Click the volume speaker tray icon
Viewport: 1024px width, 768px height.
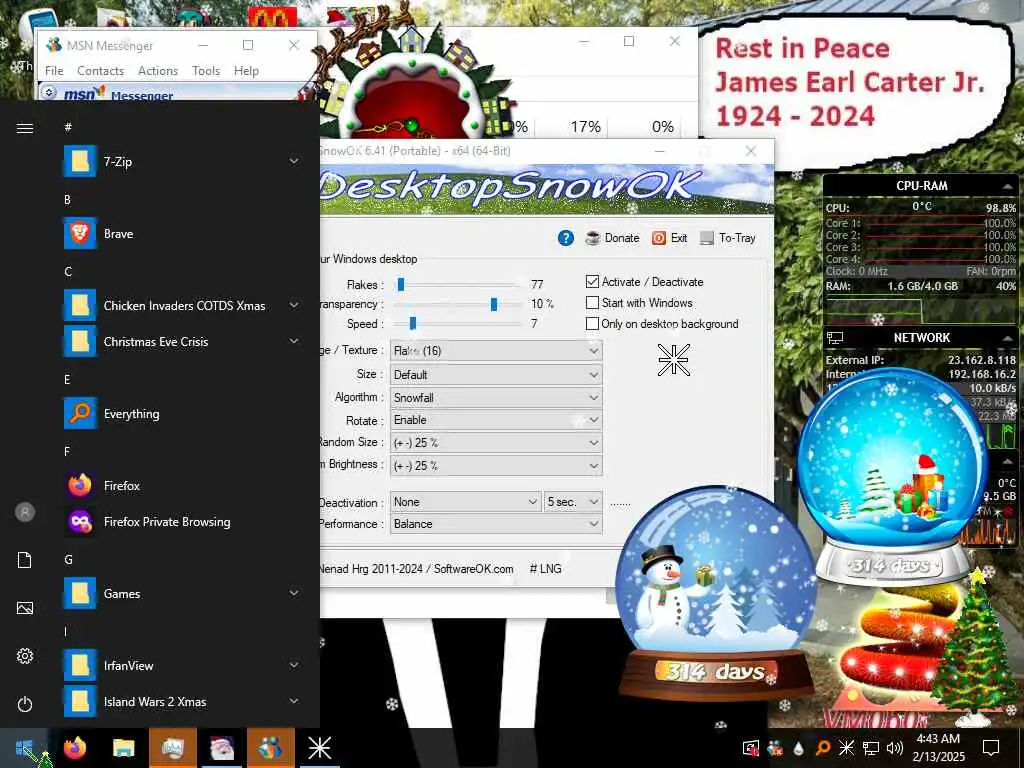pyautogui.click(x=895, y=748)
